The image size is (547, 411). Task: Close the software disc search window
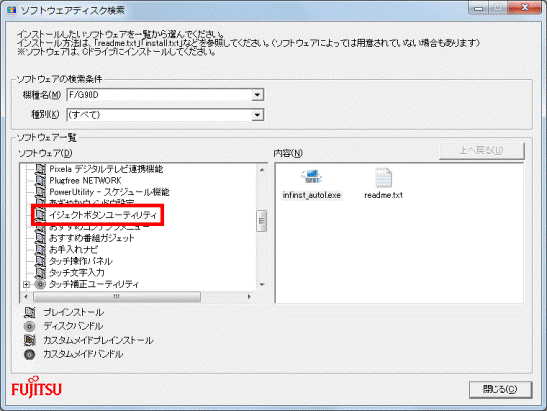(525, 8)
